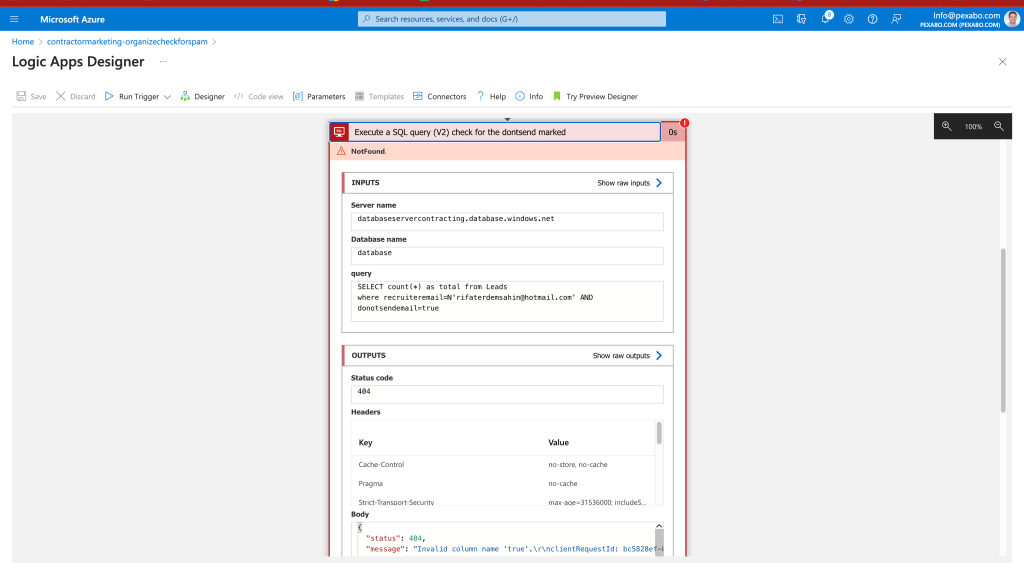This screenshot has height=573, width=1024.
Task: Click the Database name value field
Action: (x=507, y=255)
